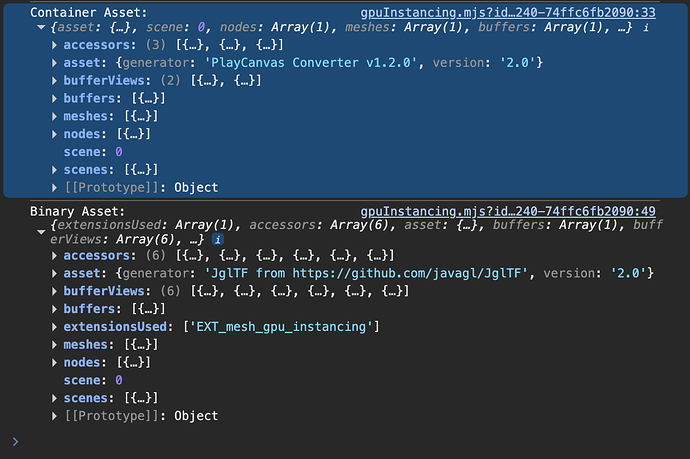Open gpuInstancing.mjs source link ending :49

click(x=507, y=211)
